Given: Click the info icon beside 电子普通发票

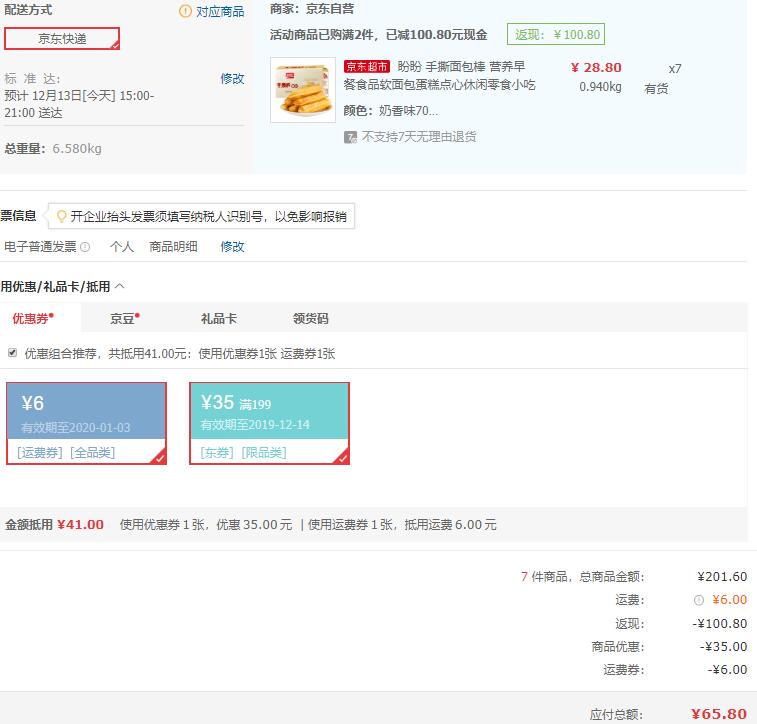Looking at the screenshot, I should 85,247.
